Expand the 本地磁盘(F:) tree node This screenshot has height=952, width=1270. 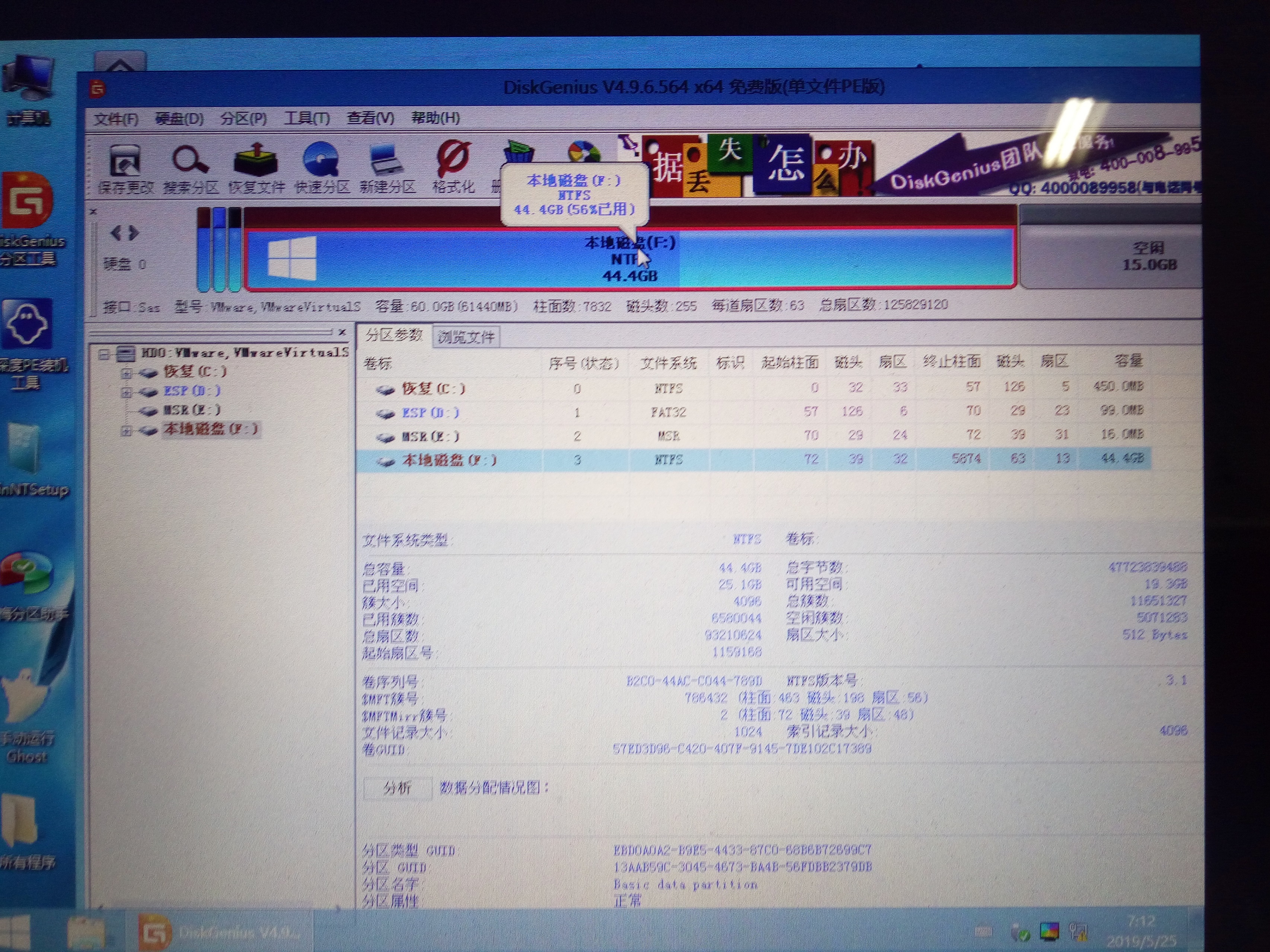tap(126, 431)
